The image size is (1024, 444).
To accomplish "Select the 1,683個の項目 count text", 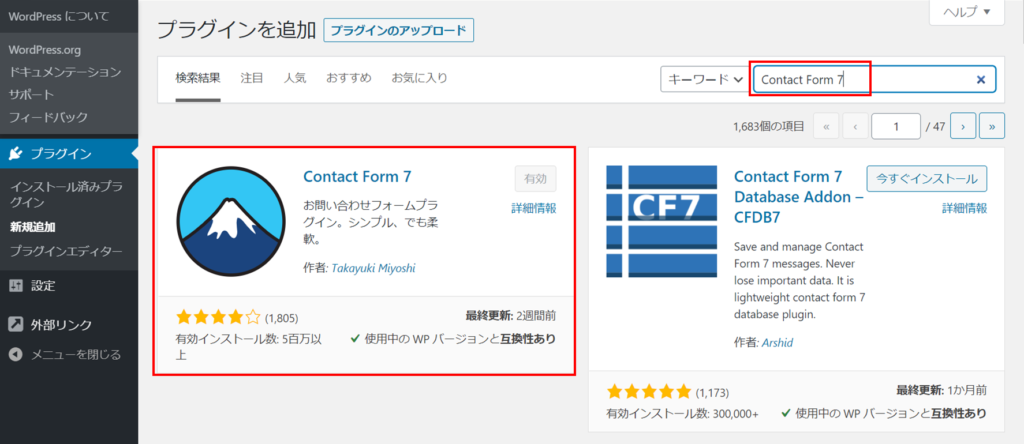I will click(x=769, y=127).
